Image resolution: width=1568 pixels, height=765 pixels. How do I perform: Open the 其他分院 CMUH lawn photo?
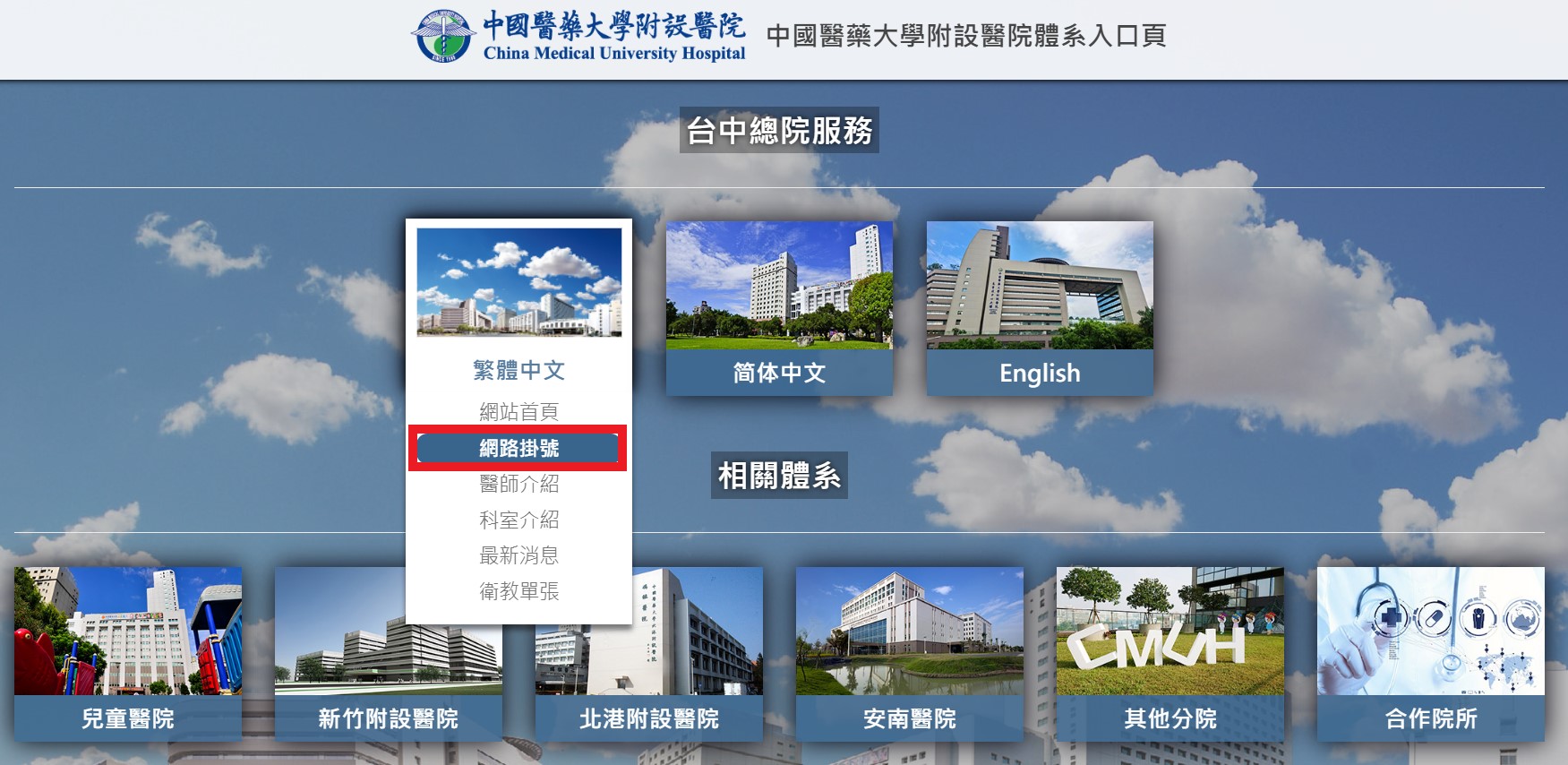[1170, 631]
